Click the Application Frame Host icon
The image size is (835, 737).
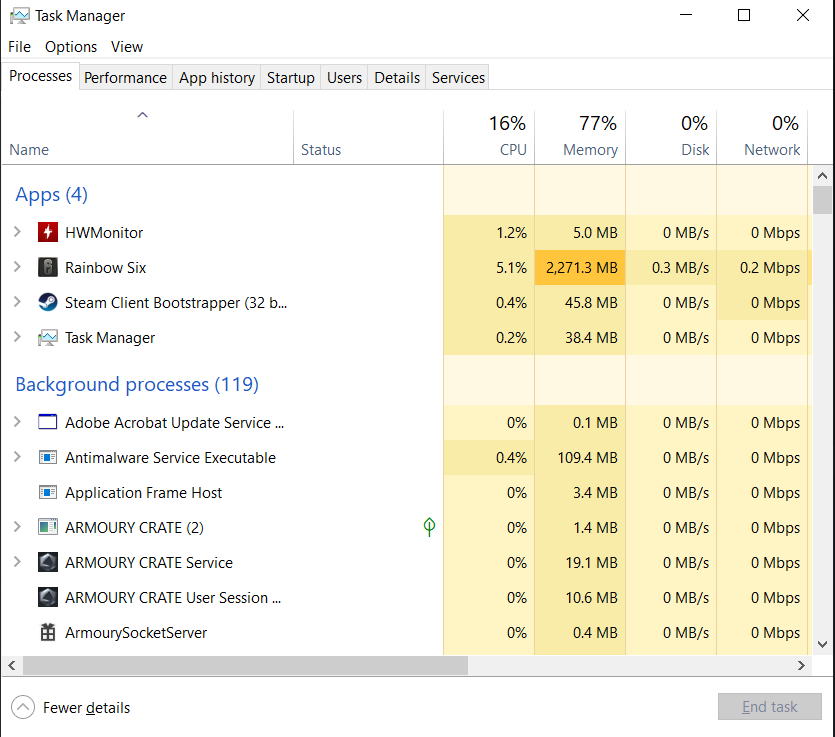click(x=48, y=493)
